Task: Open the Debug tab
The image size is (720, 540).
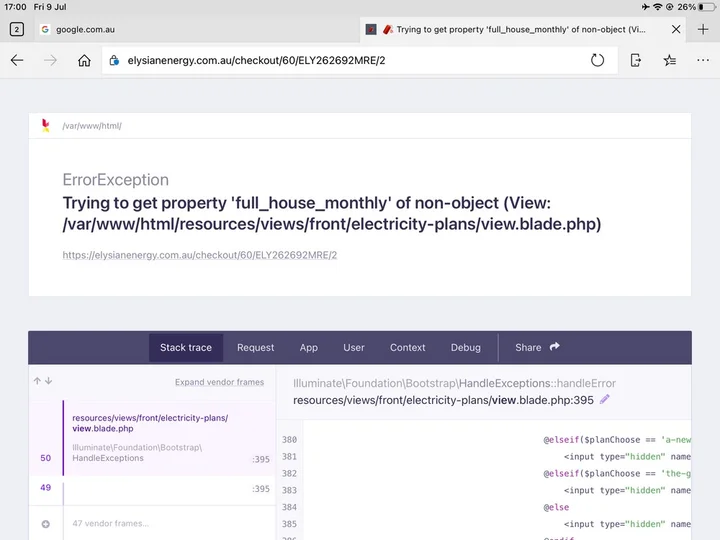Action: tap(465, 347)
